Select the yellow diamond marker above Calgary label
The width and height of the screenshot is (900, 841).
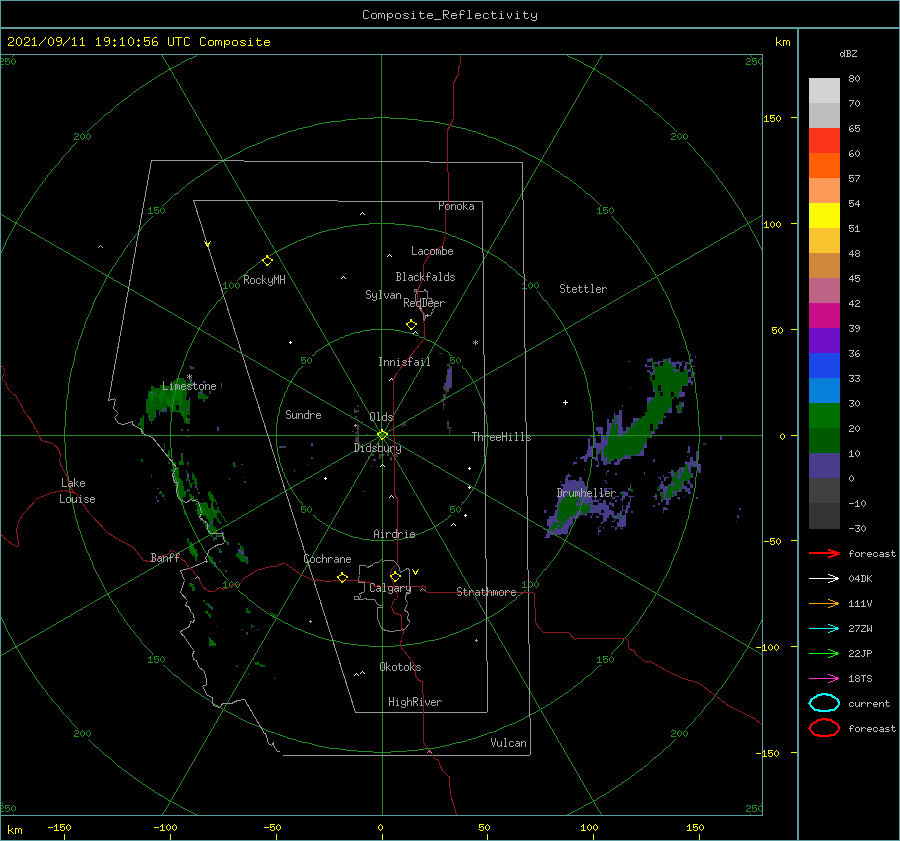tap(395, 576)
